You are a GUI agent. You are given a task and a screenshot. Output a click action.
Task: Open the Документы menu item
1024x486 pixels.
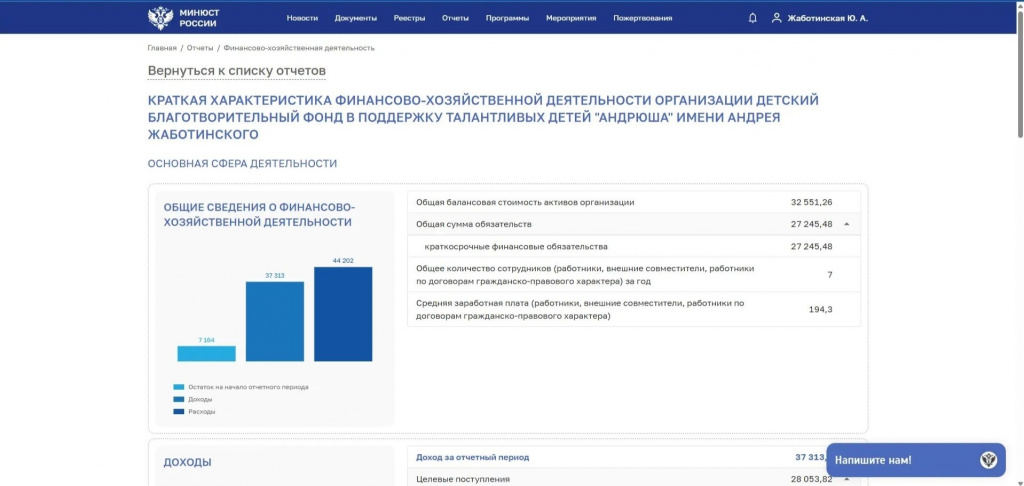click(356, 18)
